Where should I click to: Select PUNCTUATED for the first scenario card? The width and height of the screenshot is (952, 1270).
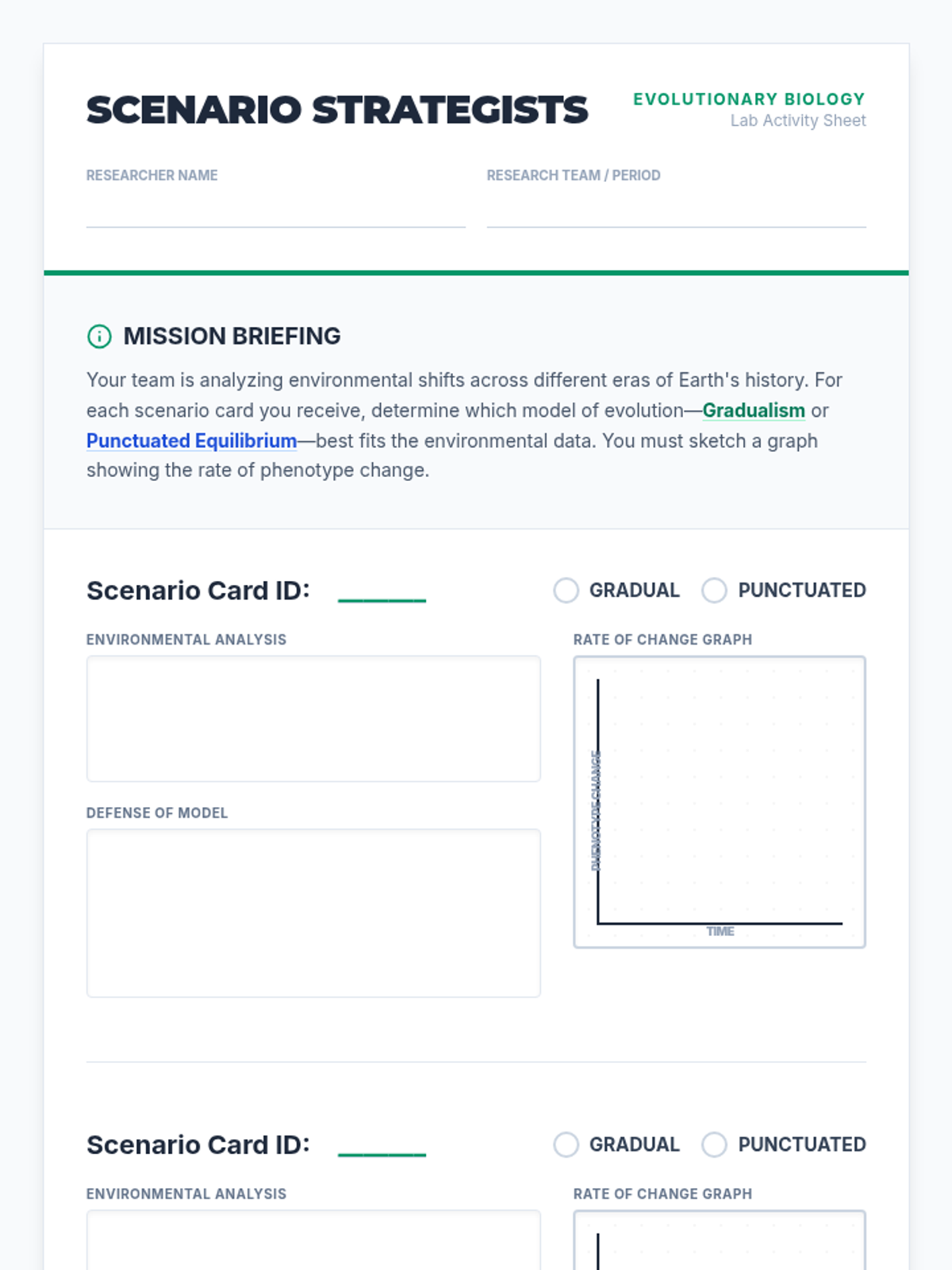pyautogui.click(x=714, y=591)
